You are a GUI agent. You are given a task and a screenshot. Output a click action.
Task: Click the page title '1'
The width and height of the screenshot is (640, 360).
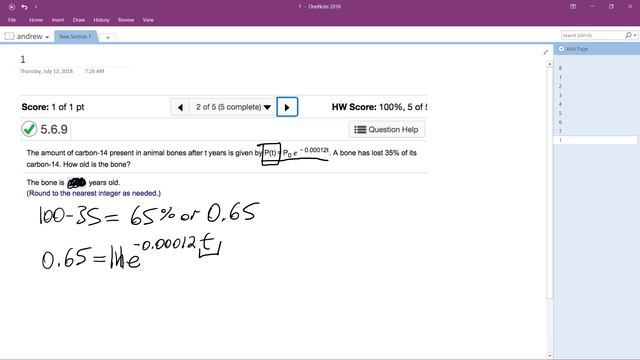(23, 60)
